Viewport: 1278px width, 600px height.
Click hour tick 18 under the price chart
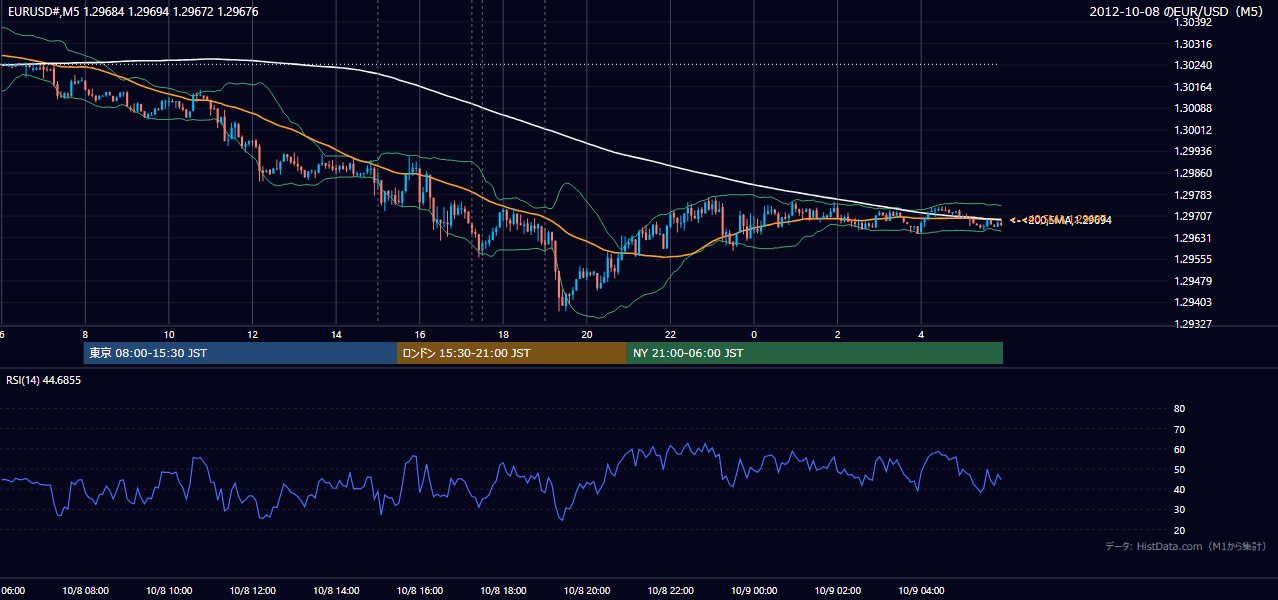click(x=503, y=334)
